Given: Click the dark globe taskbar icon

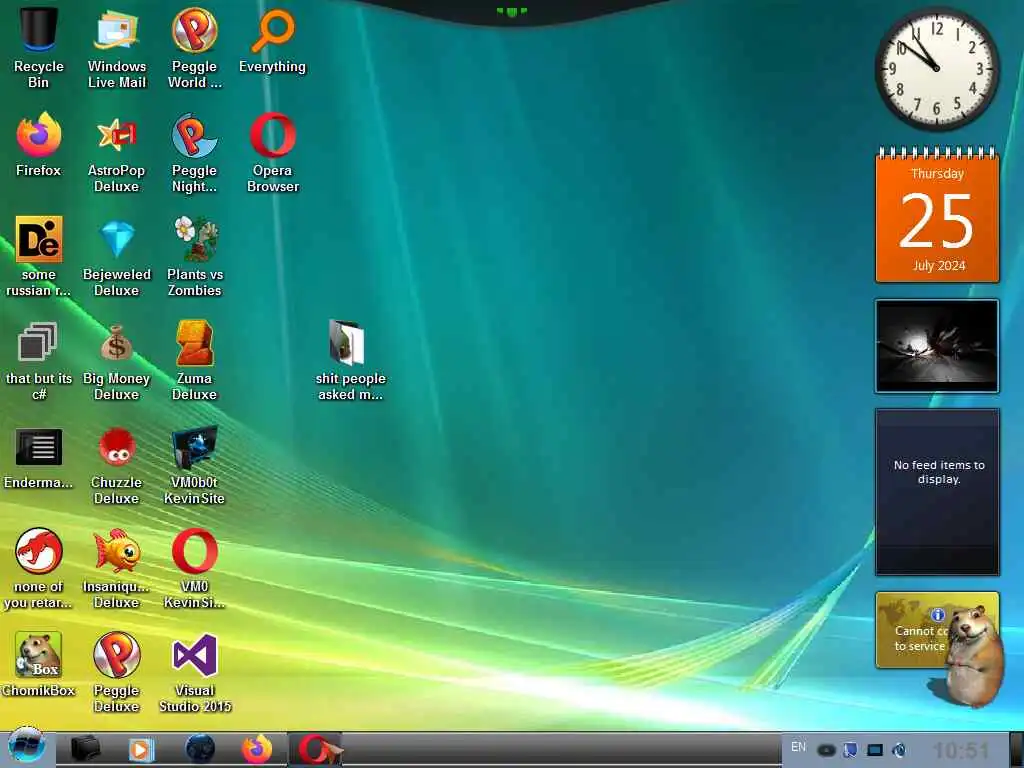Looking at the screenshot, I should point(200,749).
